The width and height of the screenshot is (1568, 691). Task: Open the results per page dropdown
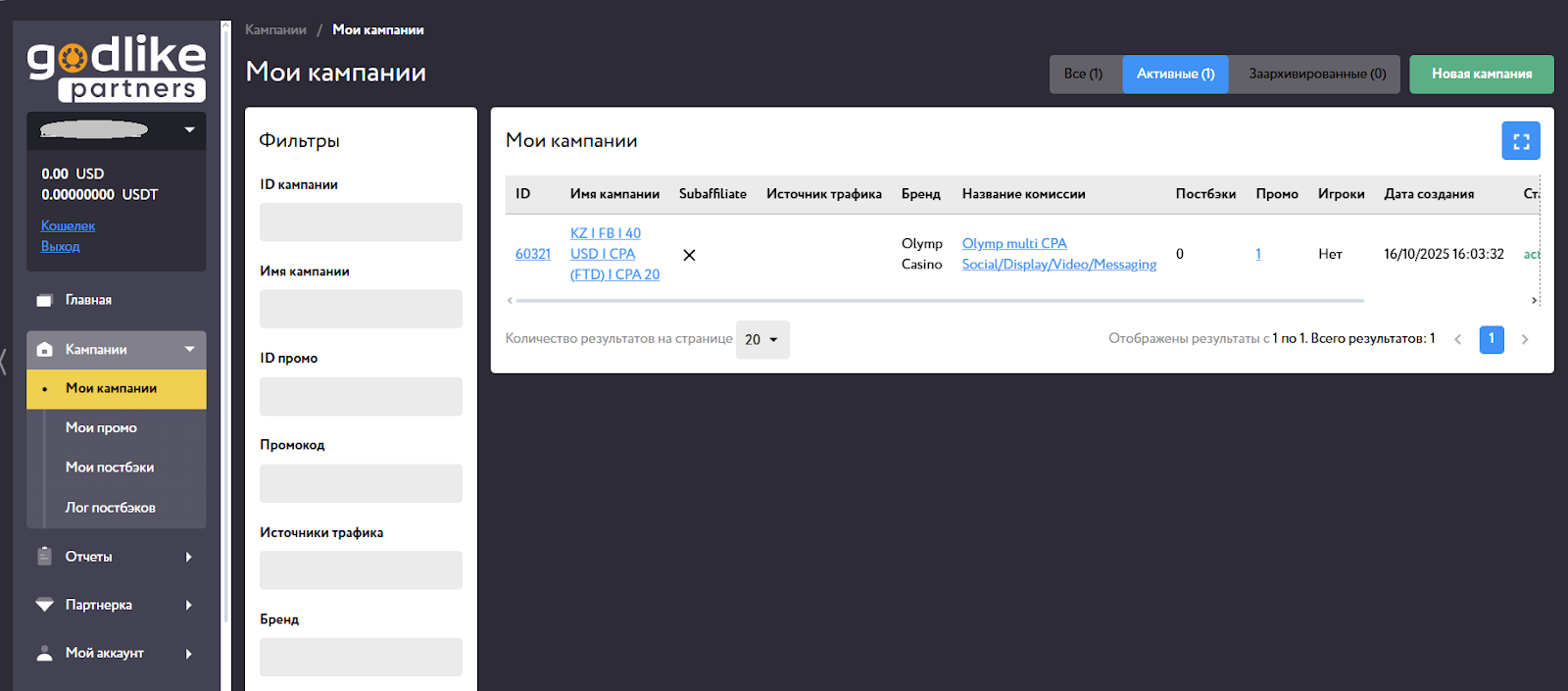(x=761, y=339)
